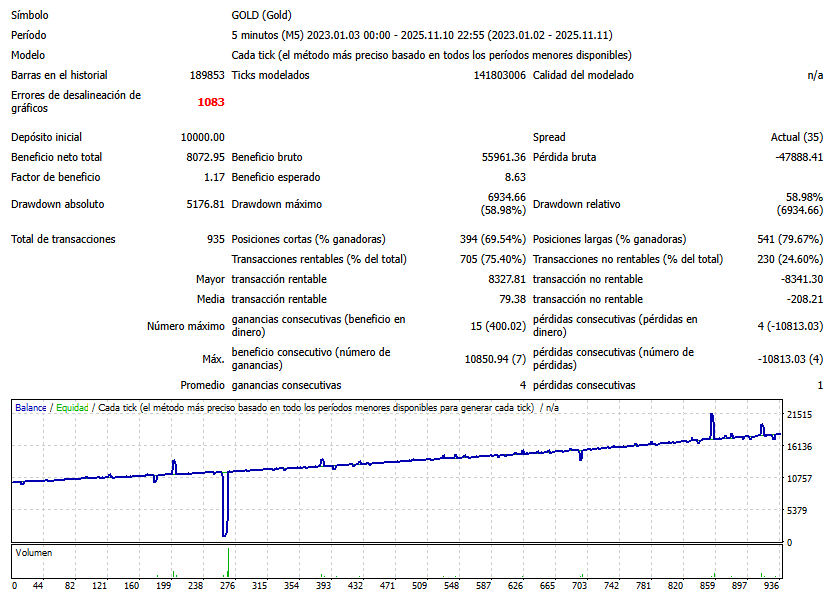Select the green Equidad legend label

point(72,408)
